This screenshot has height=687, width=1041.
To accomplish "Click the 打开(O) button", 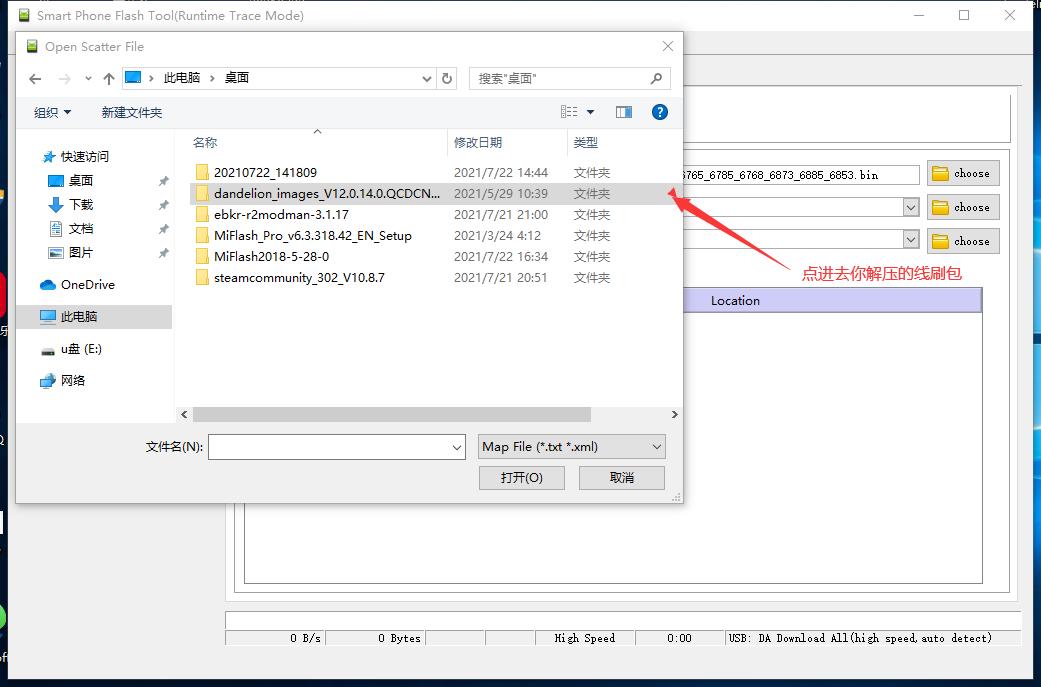I will [522, 478].
